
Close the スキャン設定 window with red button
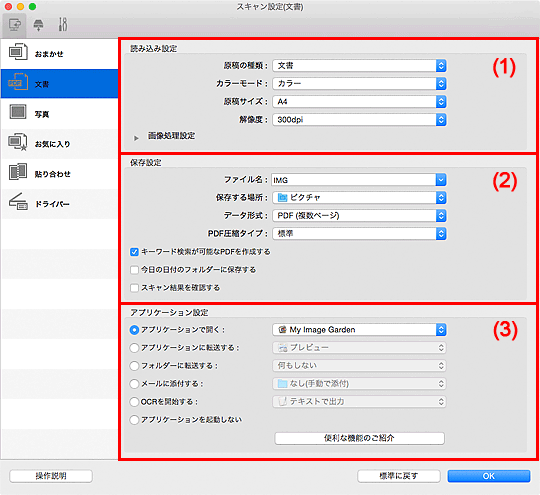pos(8,7)
